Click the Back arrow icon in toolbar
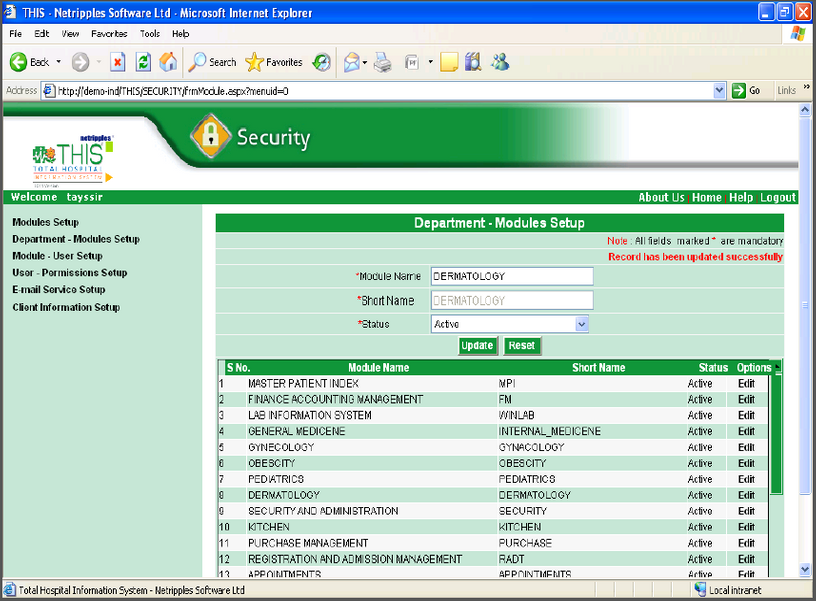816x601 pixels. pos(19,62)
